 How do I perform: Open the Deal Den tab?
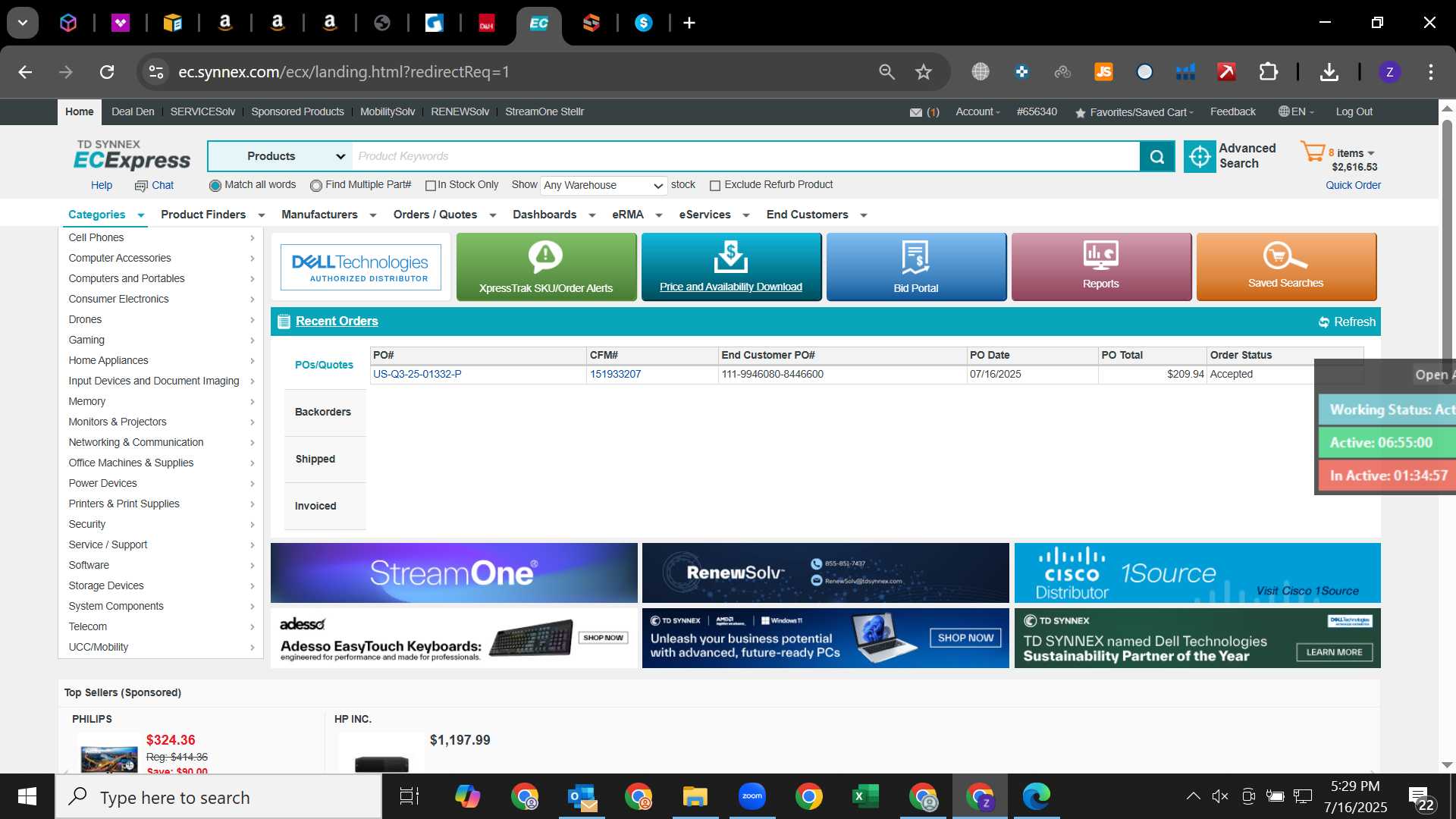point(133,112)
